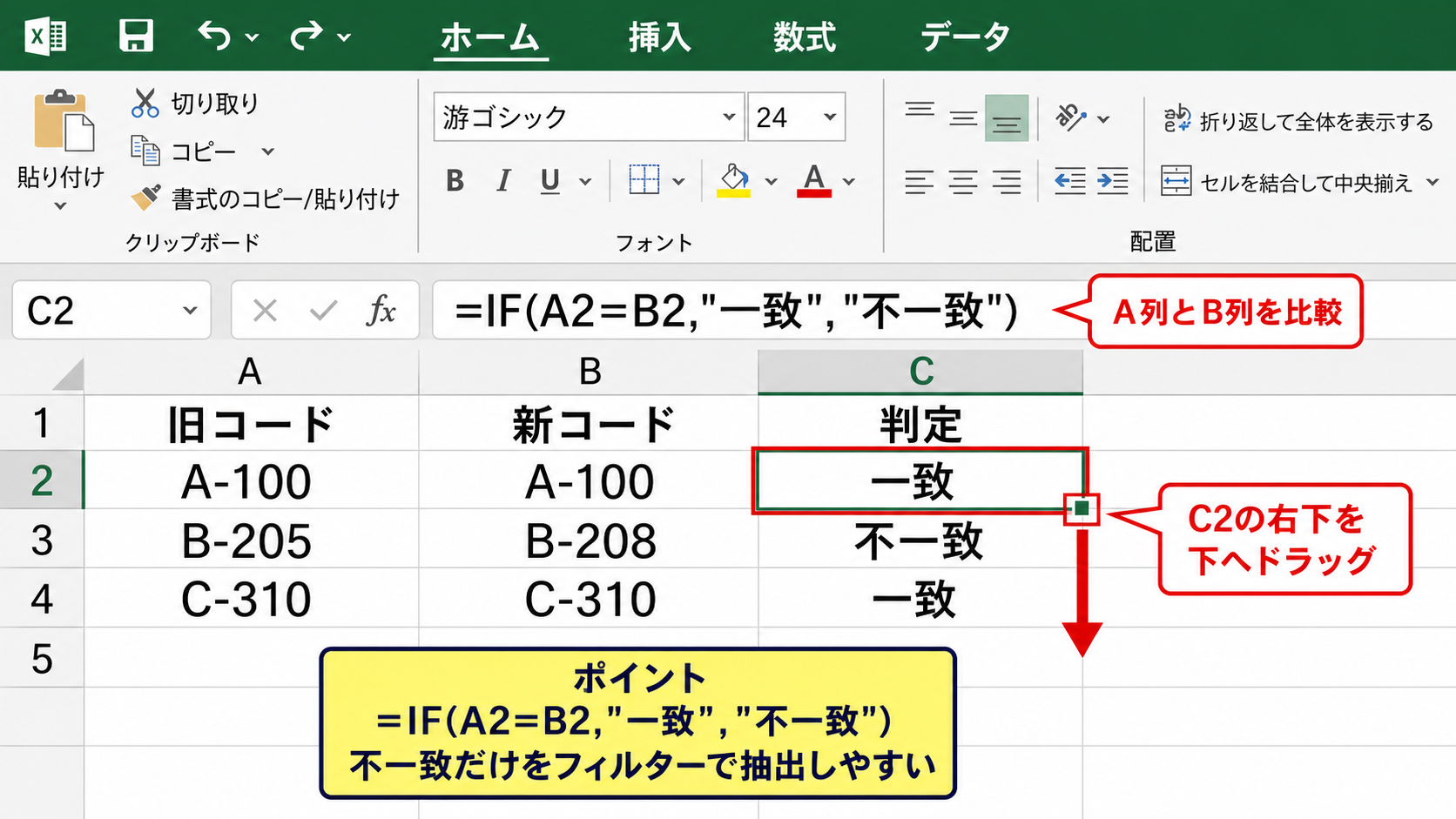Decrease the cell indent

tap(1069, 181)
